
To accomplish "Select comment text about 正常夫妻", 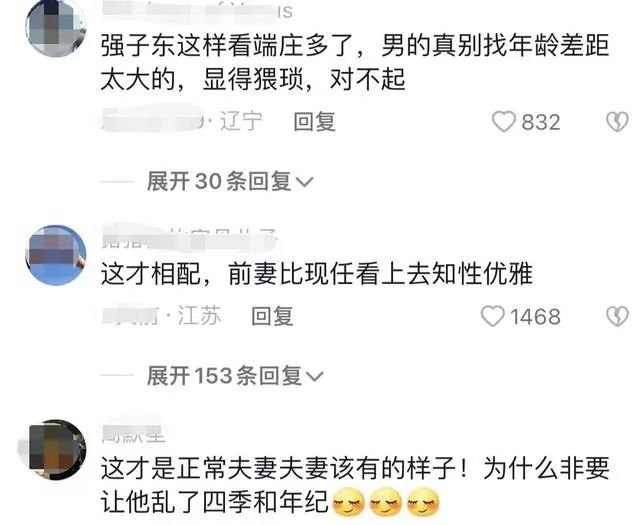I will pyautogui.click(x=355, y=485).
